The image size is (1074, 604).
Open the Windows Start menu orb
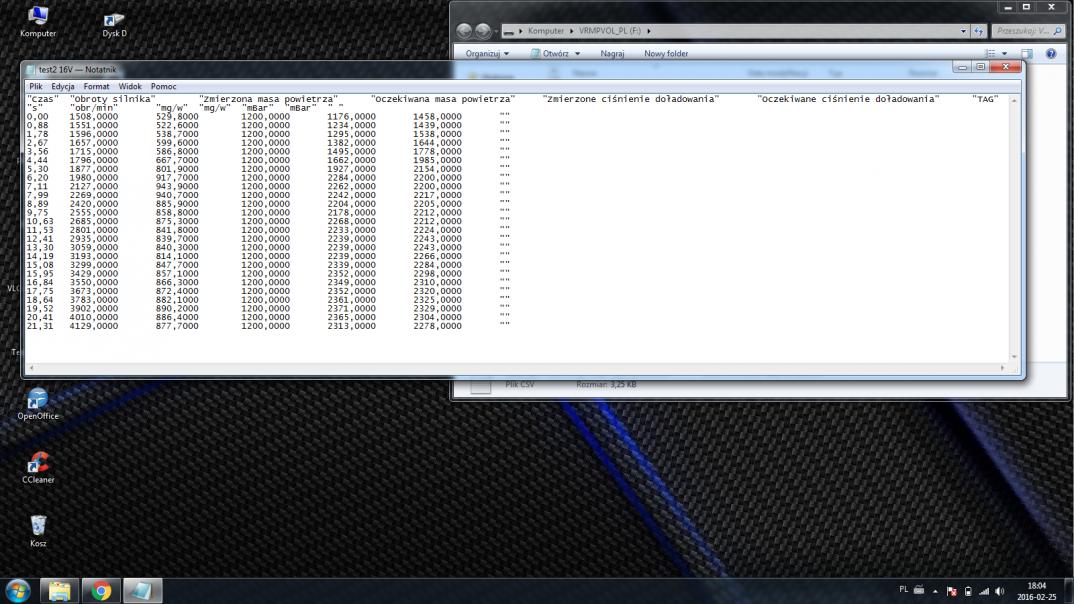(x=18, y=590)
